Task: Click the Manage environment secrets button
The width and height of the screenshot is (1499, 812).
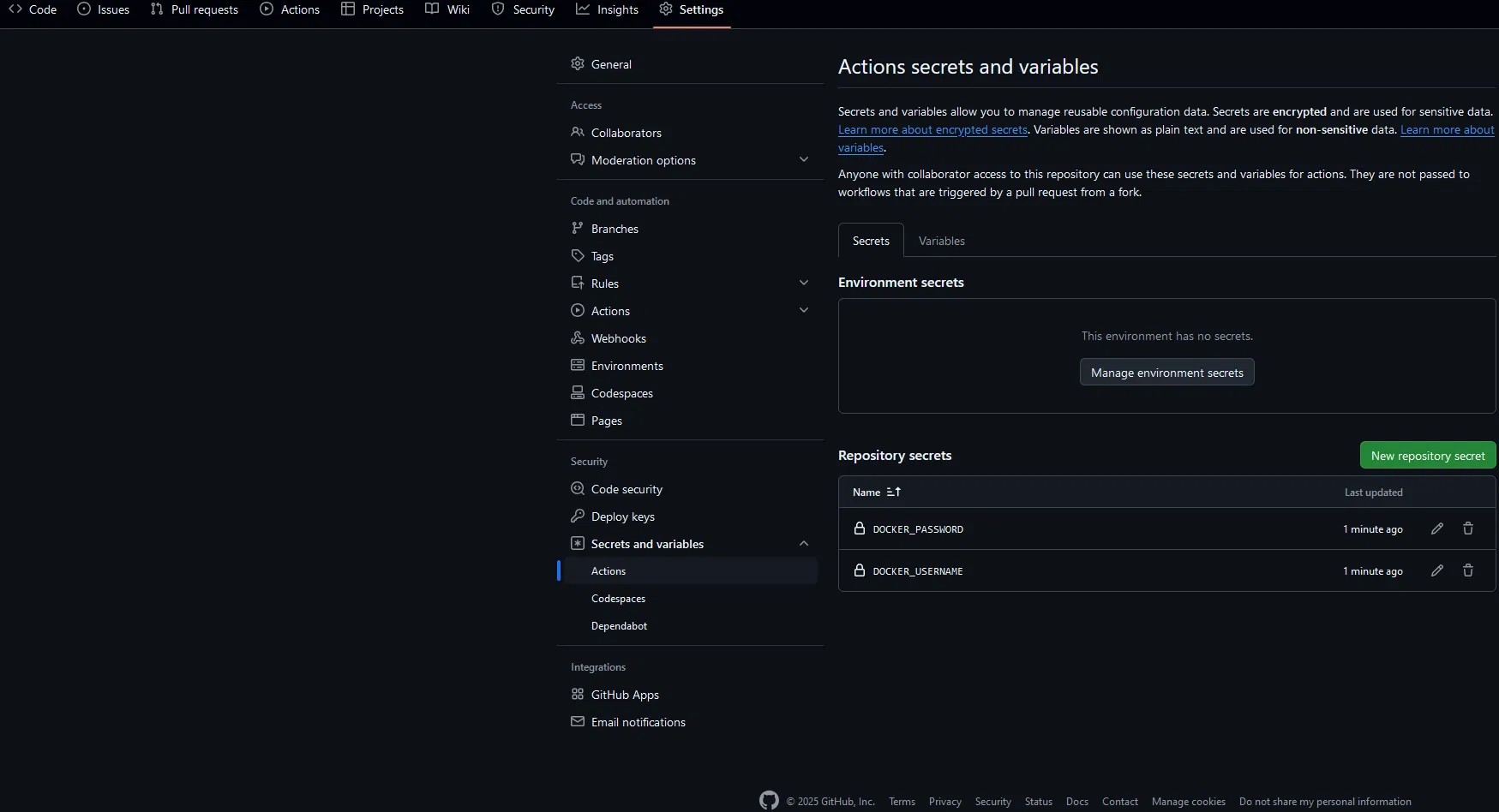Action: click(1166, 373)
